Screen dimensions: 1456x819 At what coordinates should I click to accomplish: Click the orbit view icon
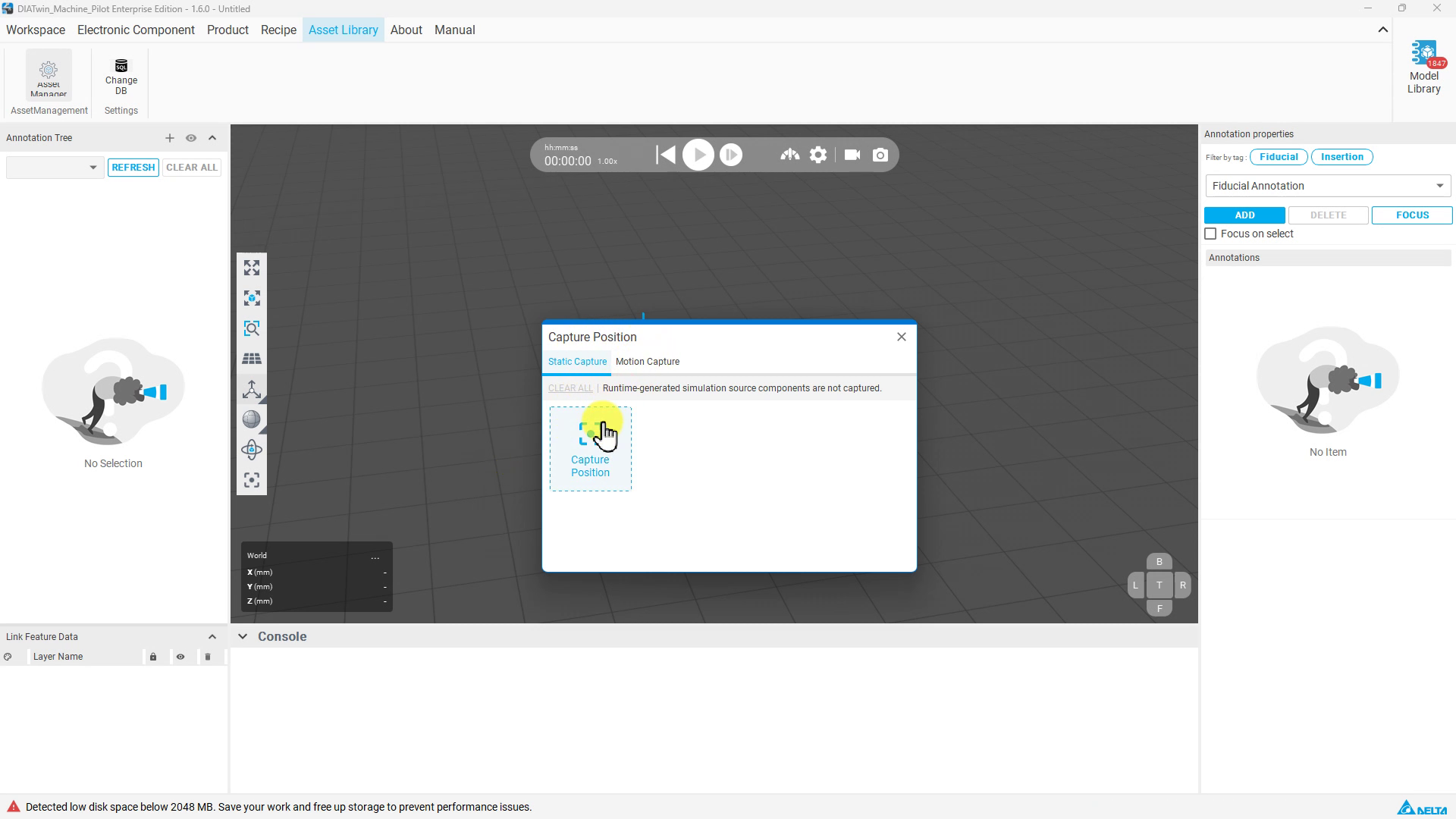click(x=252, y=450)
